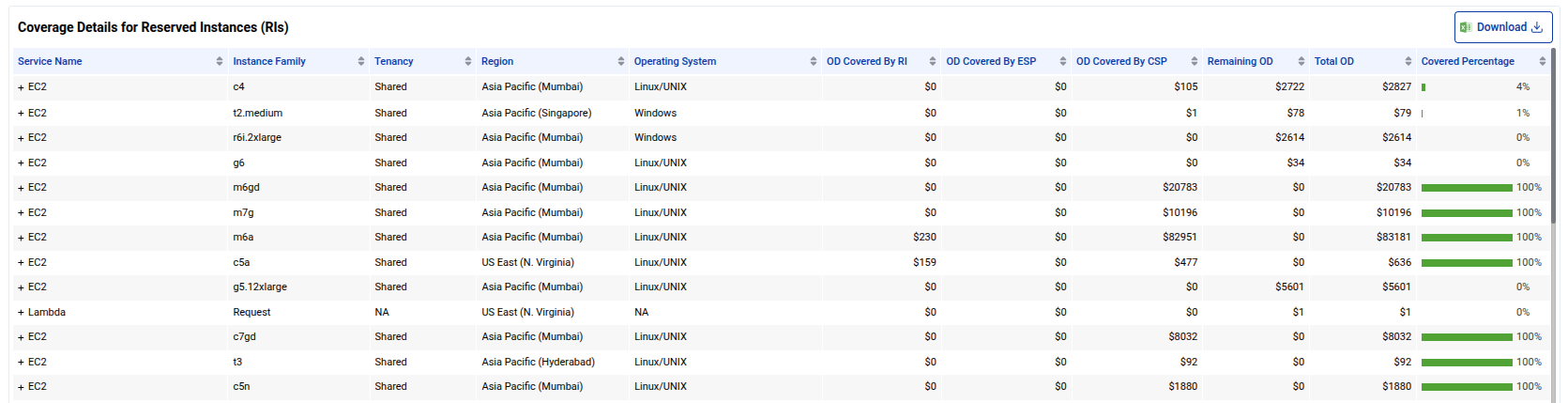The image size is (1568, 403).
Task: Click the Remaining OD column header
Action: tap(1240, 61)
